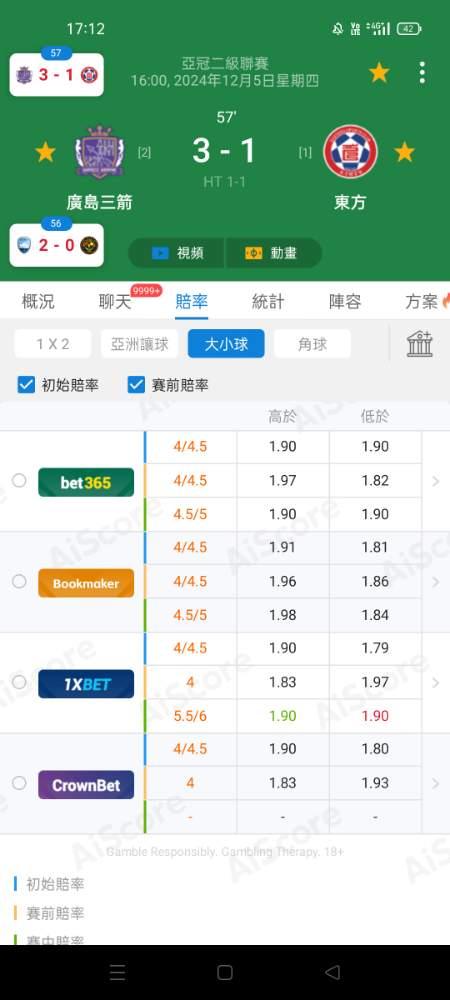
Task: Tap 1XBET live under odds 1.90 in red
Action: pos(375,716)
